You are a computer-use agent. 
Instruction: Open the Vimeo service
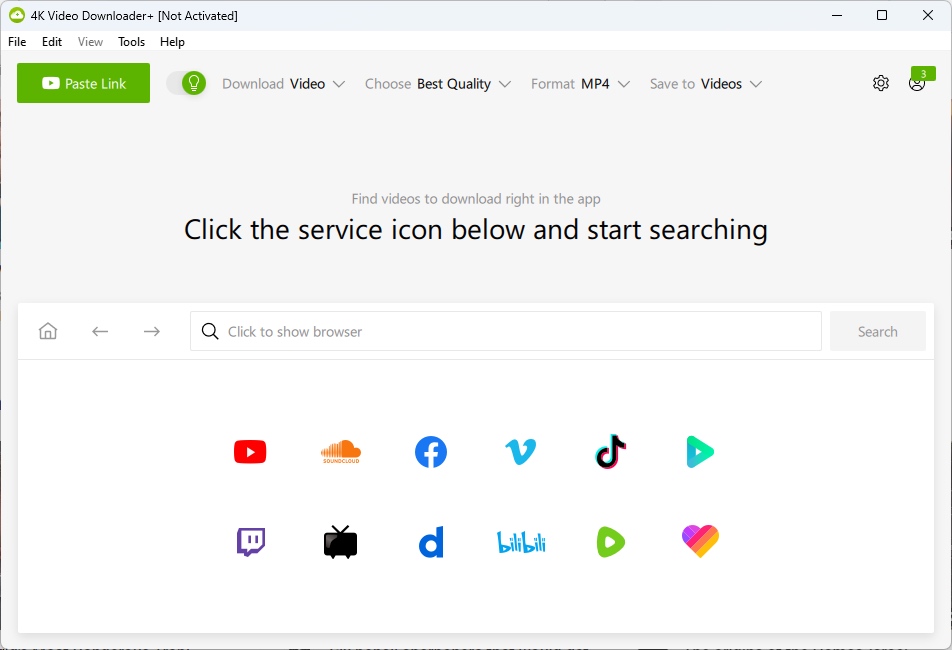coord(520,451)
